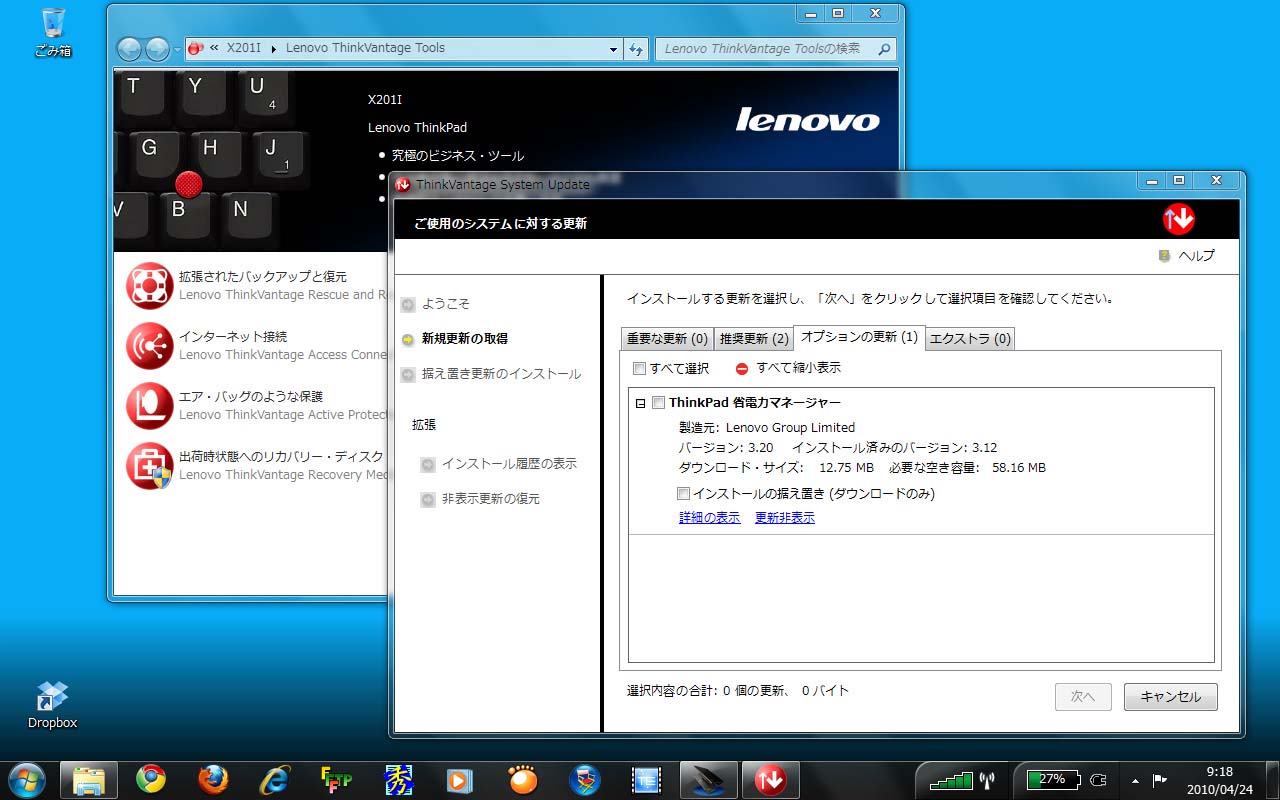Collapse the ThinkPad 省電力マネージャー entry
The image size is (1280, 800).
(x=640, y=403)
